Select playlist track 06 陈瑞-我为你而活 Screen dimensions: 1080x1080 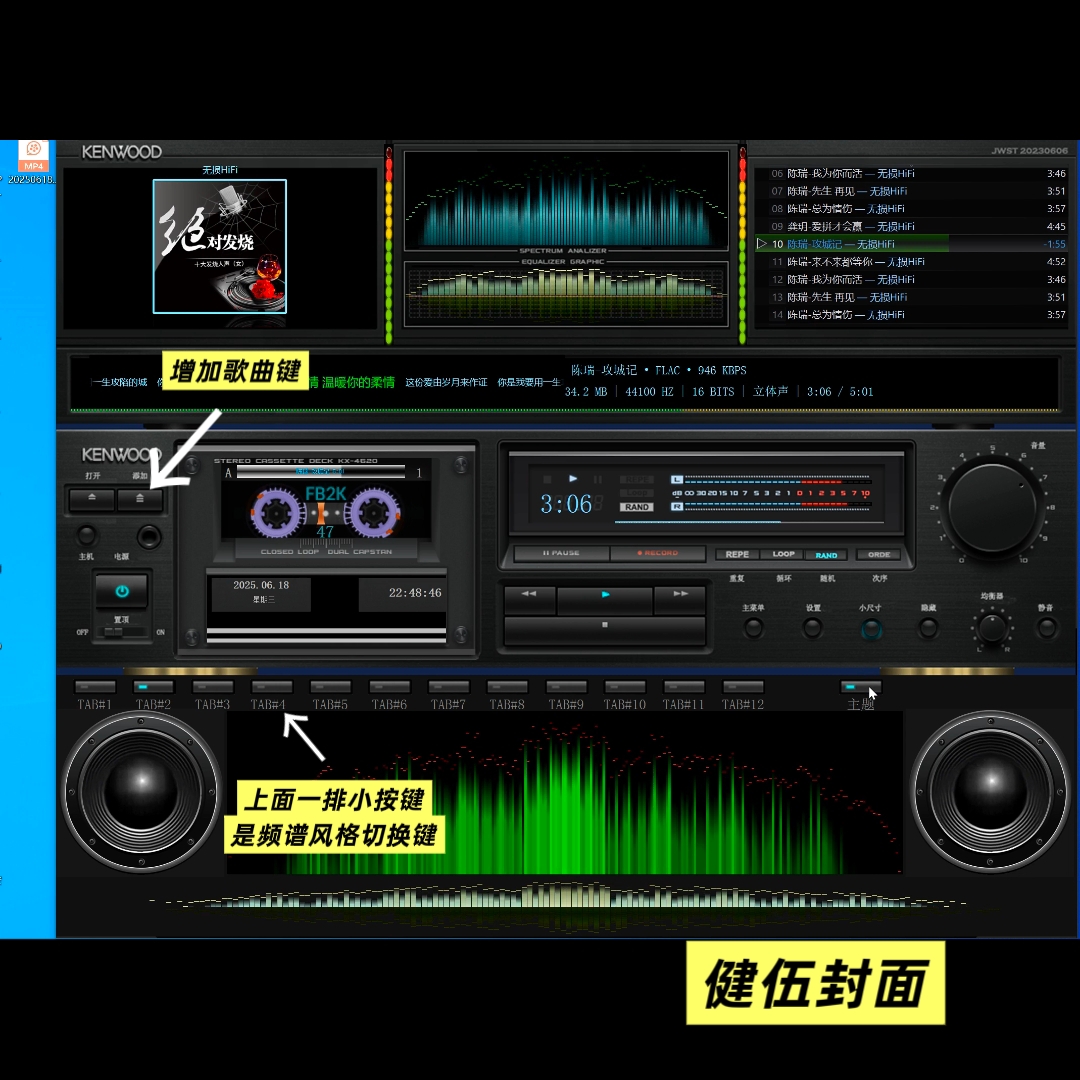pos(911,174)
